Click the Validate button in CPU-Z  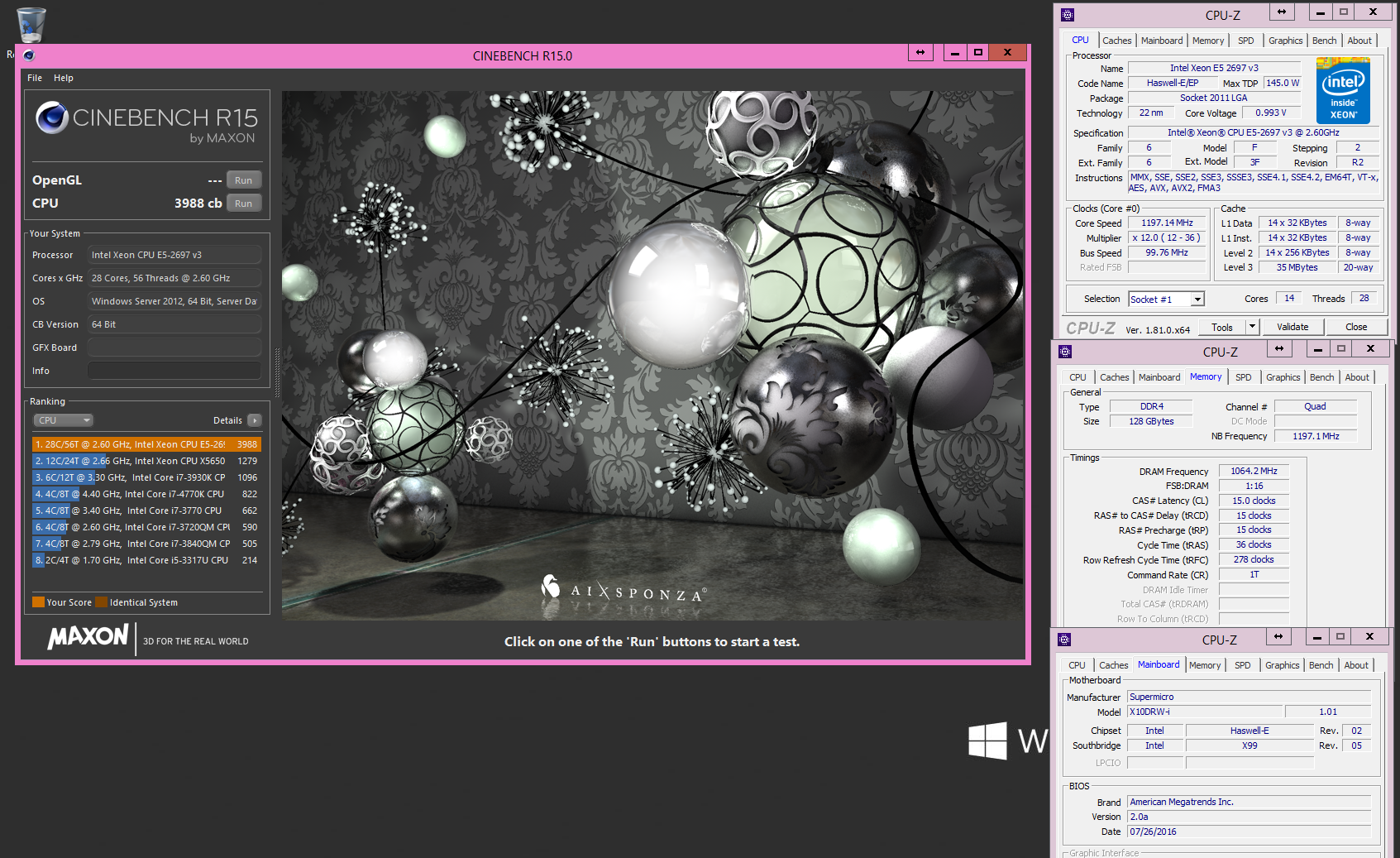(x=1292, y=327)
